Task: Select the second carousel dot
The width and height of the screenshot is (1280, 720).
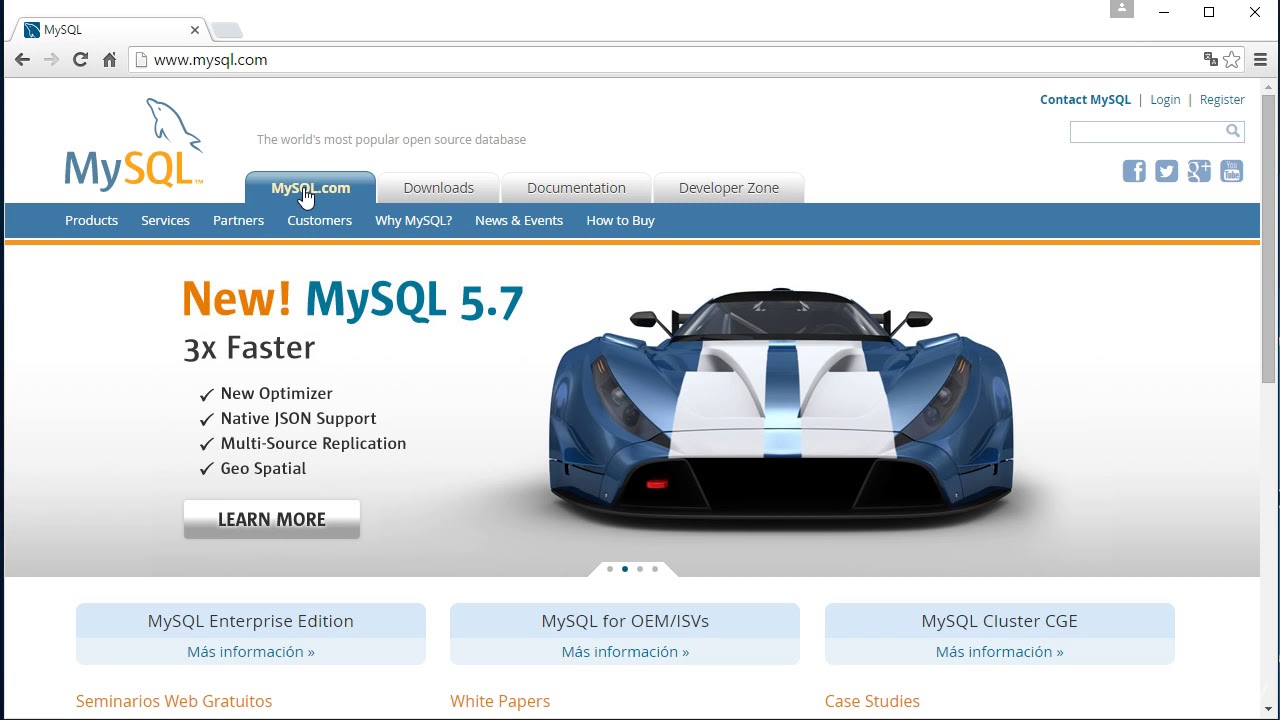Action: (625, 569)
